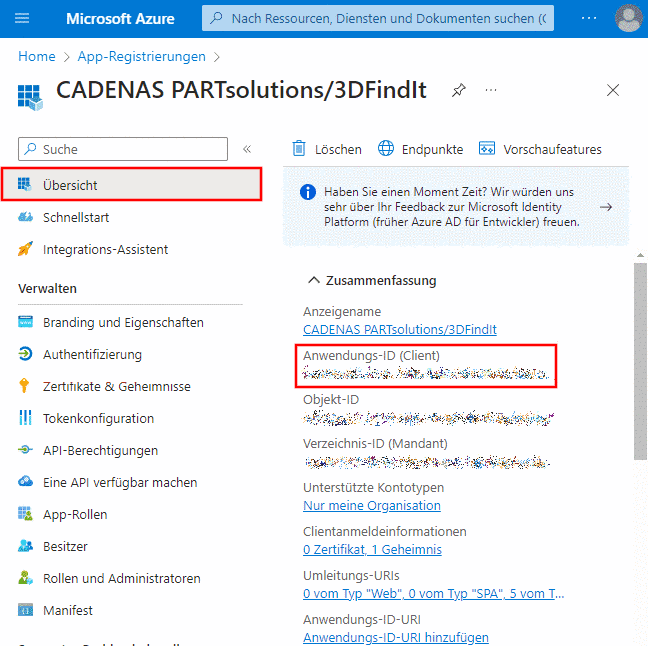Click the App-Rollen icon
Screen dimensions: 648x646
point(25,513)
